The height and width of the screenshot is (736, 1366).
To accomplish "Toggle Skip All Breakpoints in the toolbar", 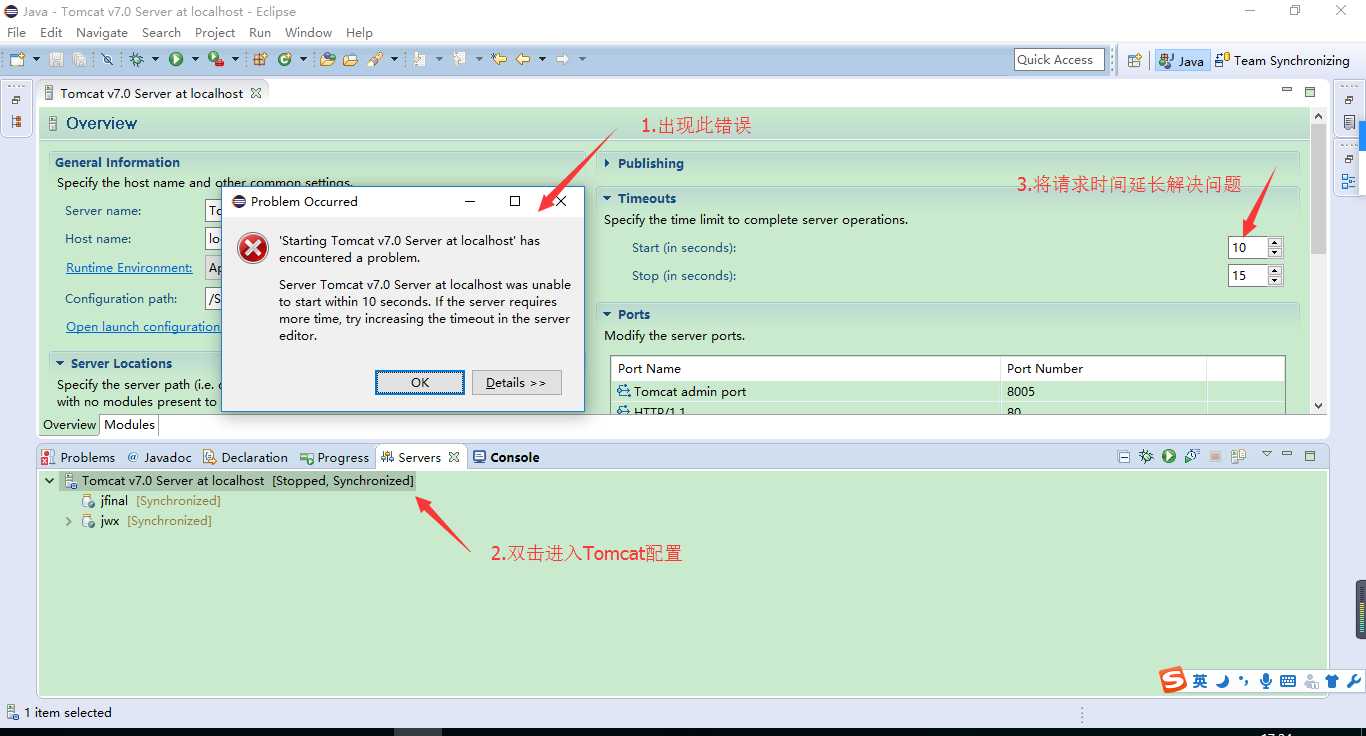I will [x=107, y=60].
